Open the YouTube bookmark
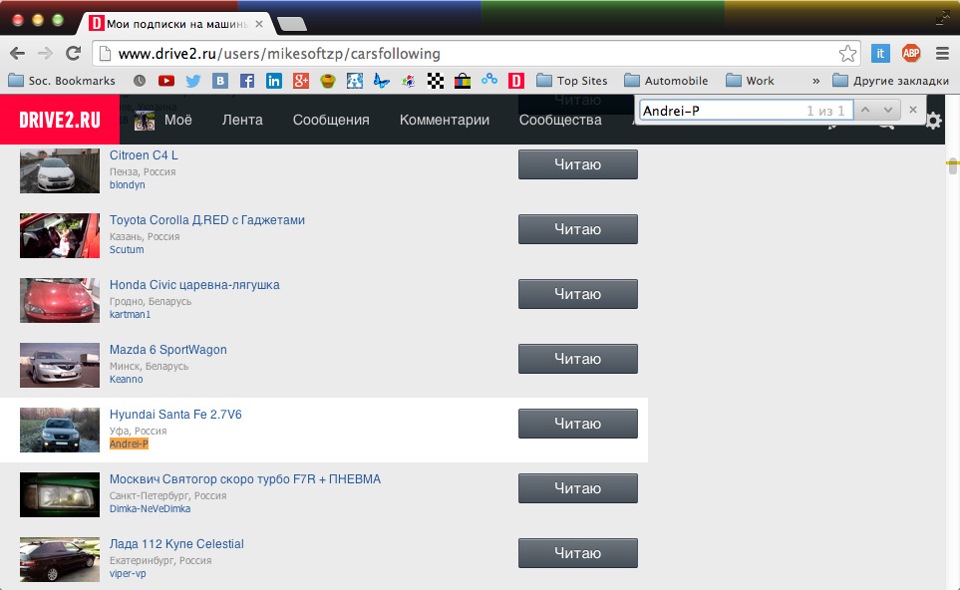Image resolution: width=960 pixels, height=590 pixels. tap(166, 81)
